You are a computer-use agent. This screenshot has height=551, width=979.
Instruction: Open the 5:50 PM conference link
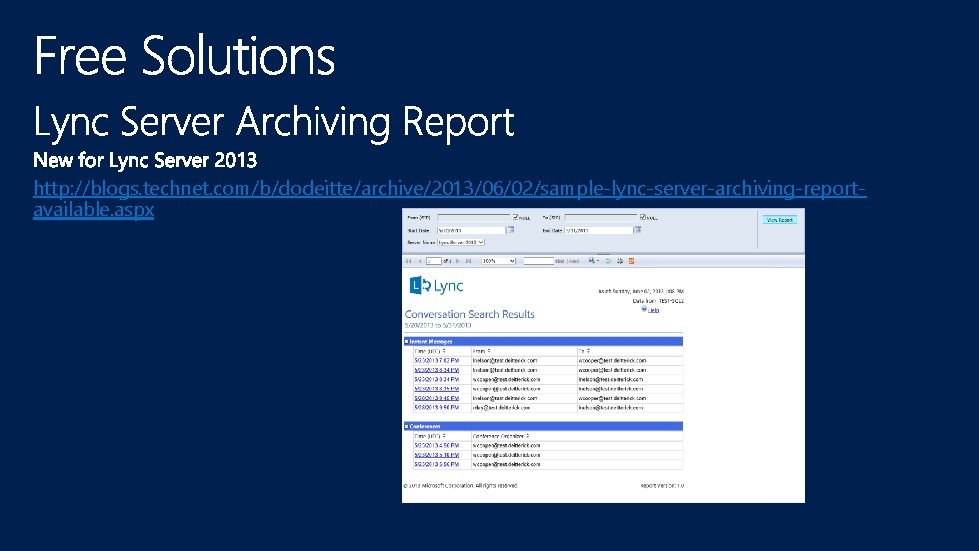(436, 464)
